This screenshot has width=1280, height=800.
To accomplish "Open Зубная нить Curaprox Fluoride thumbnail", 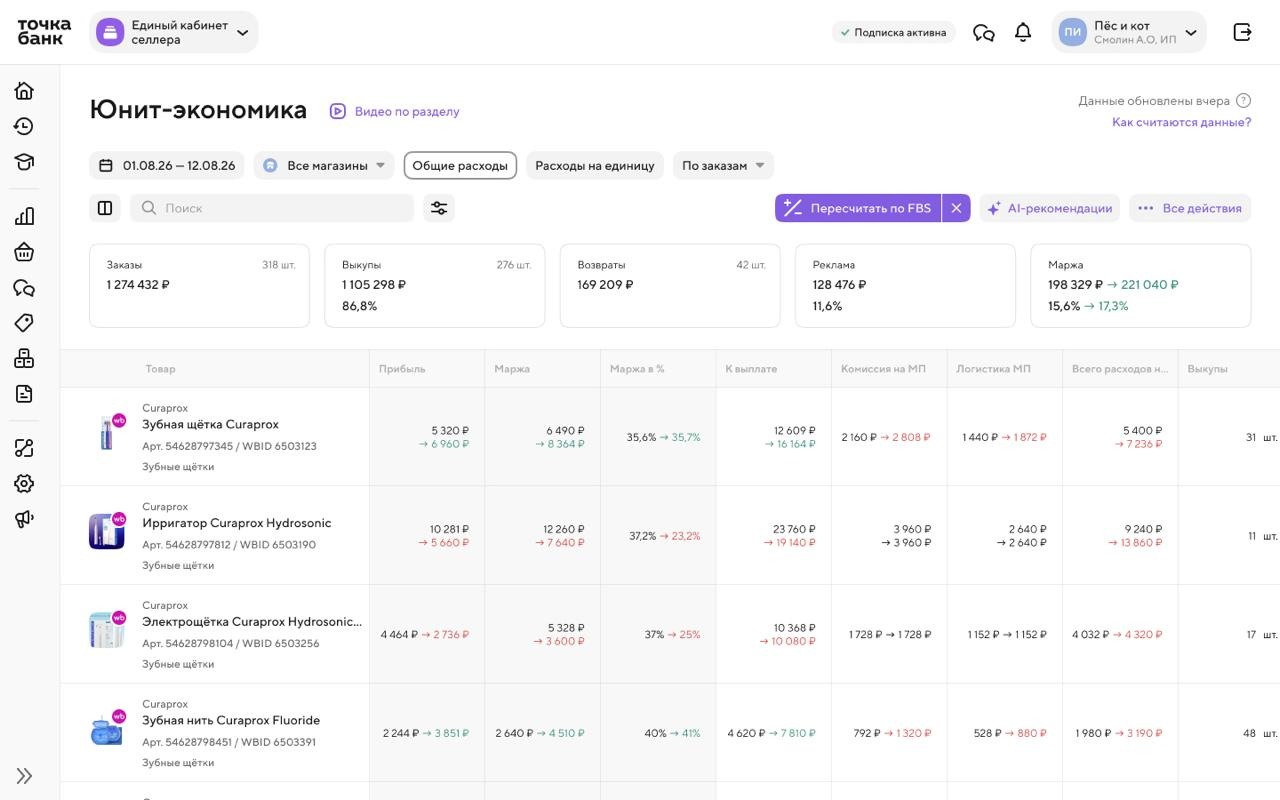I will 107,730.
